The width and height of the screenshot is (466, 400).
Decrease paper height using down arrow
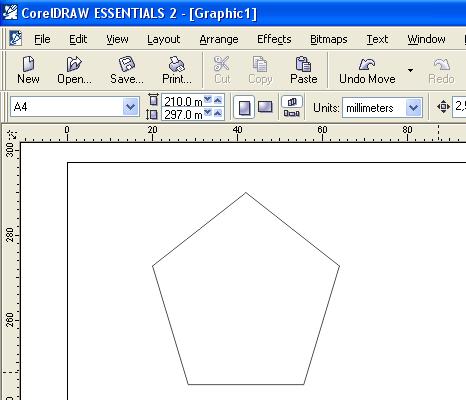[208, 113]
